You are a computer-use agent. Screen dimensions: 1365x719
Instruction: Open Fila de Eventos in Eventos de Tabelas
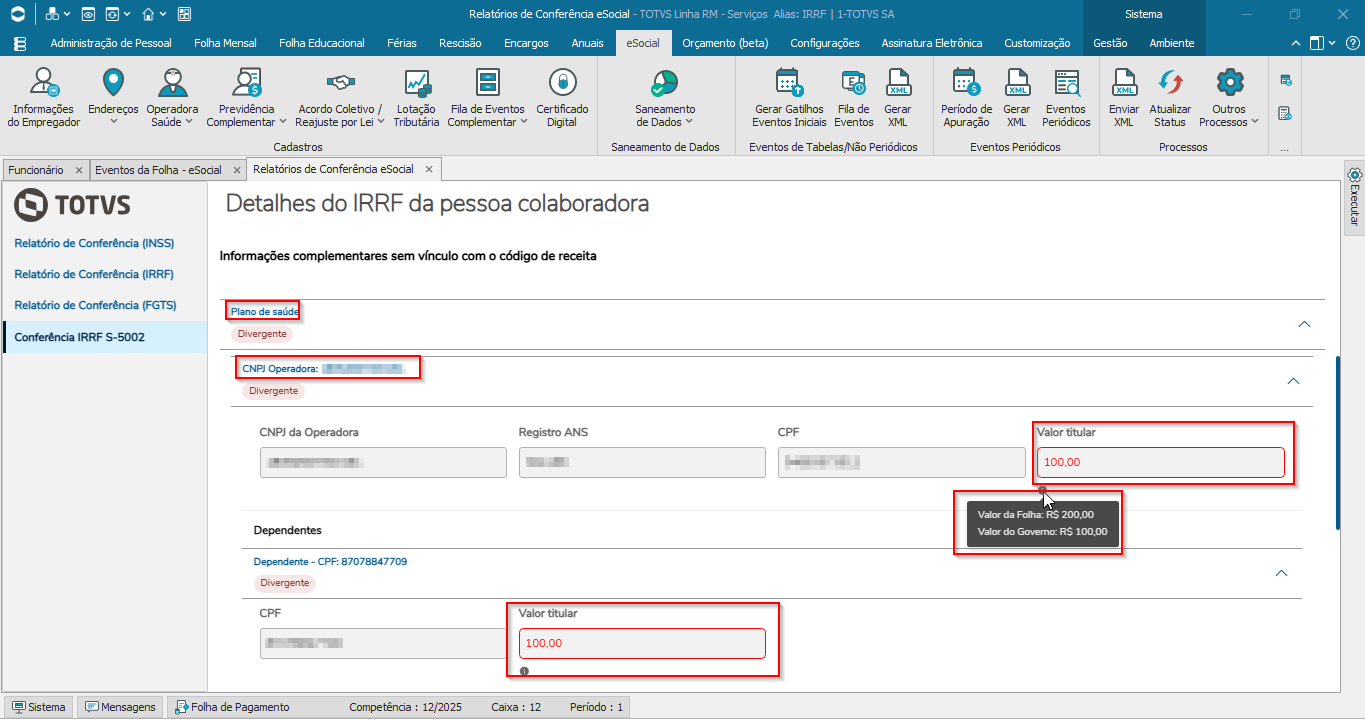click(853, 98)
